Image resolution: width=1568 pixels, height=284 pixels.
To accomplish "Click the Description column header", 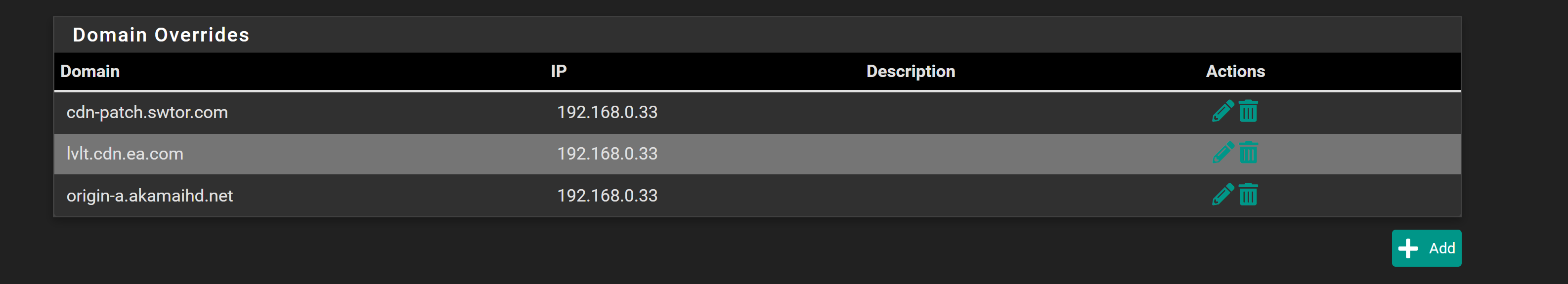I will [911, 71].
